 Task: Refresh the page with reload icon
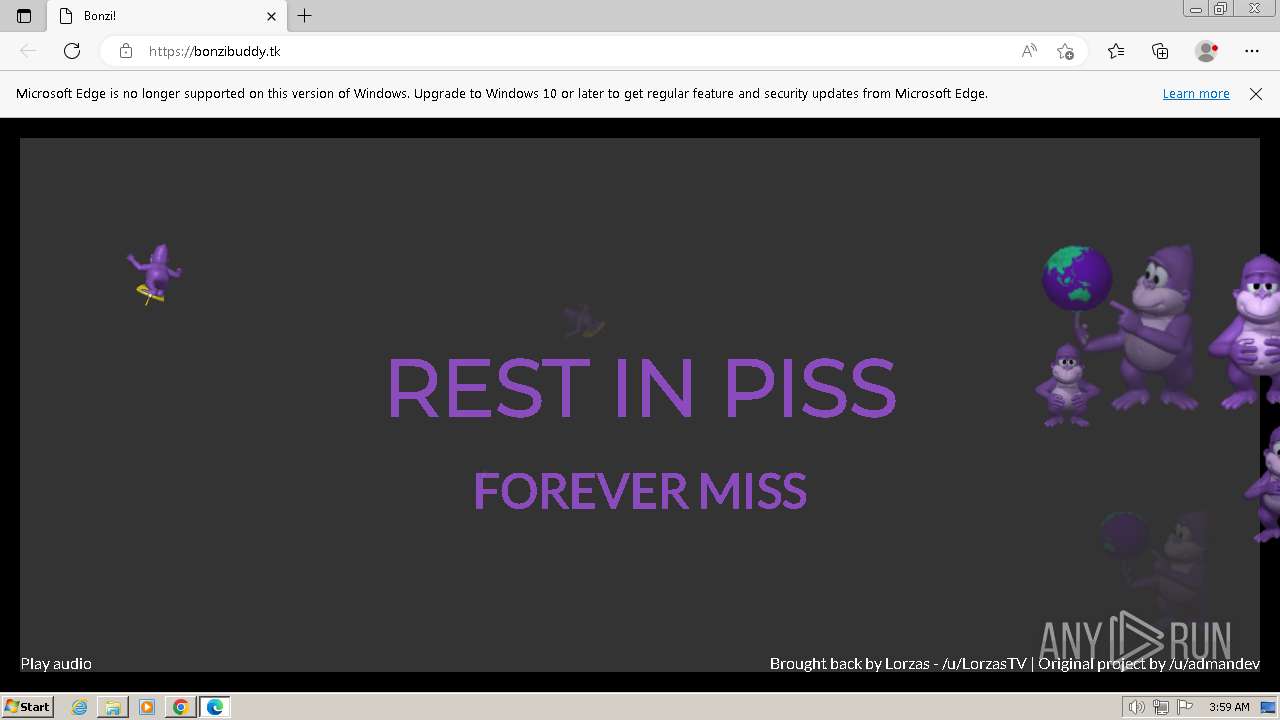pos(72,51)
